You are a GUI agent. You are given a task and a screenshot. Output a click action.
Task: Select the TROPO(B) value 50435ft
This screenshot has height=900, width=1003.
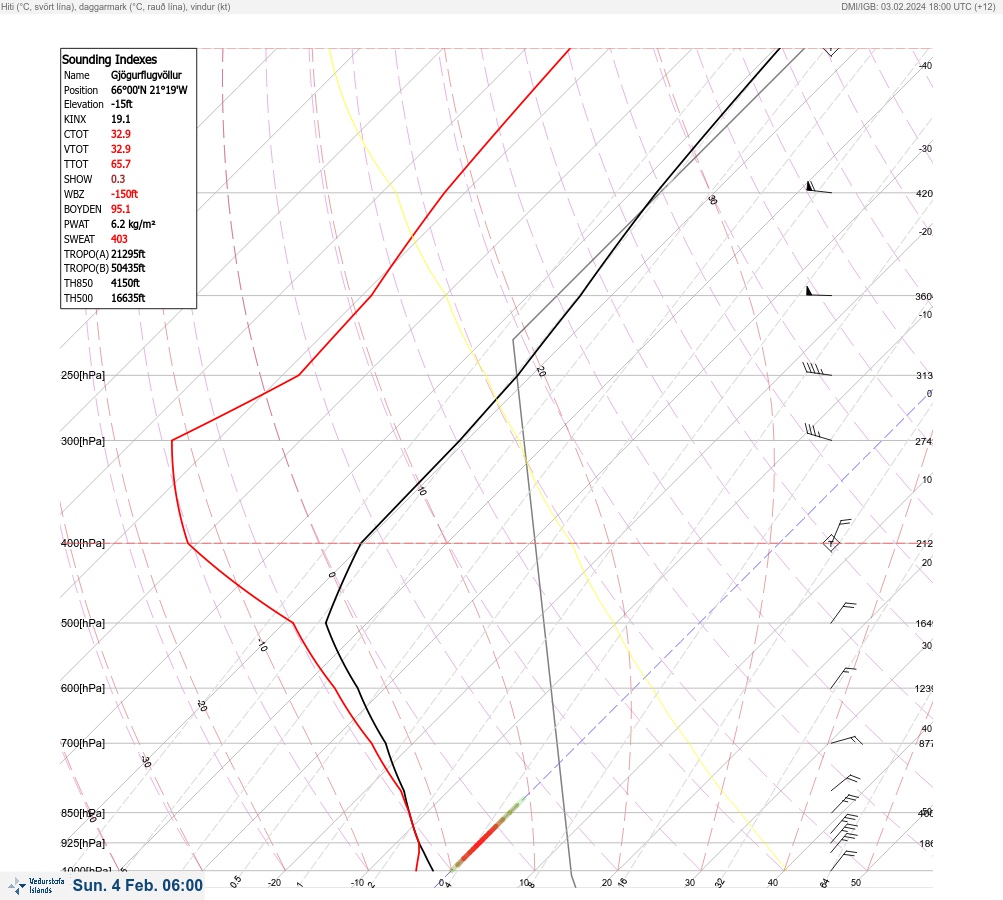click(x=128, y=268)
